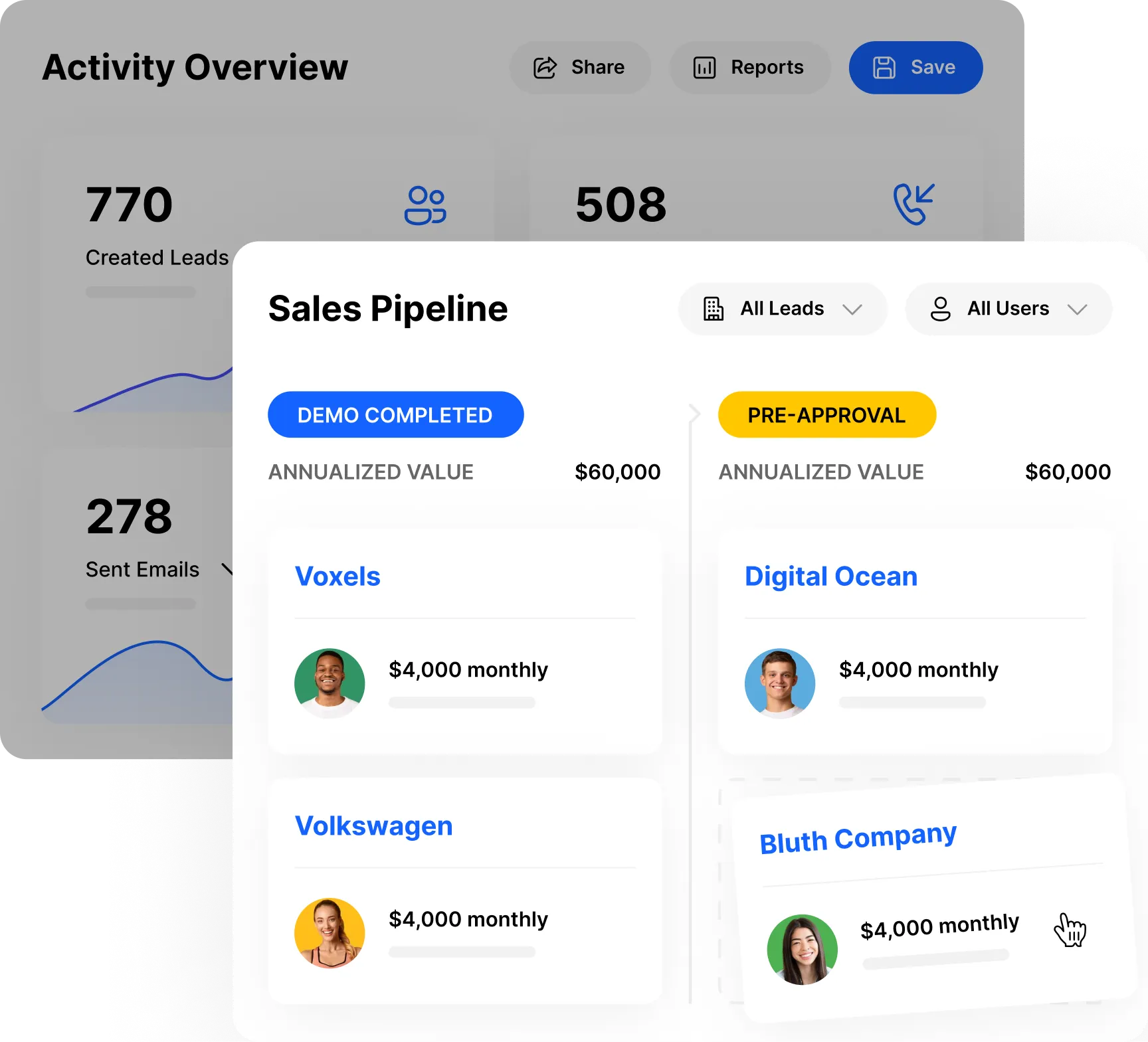Click ANNUALIZED VALUE label under PRE-APPROVAL

821,472
